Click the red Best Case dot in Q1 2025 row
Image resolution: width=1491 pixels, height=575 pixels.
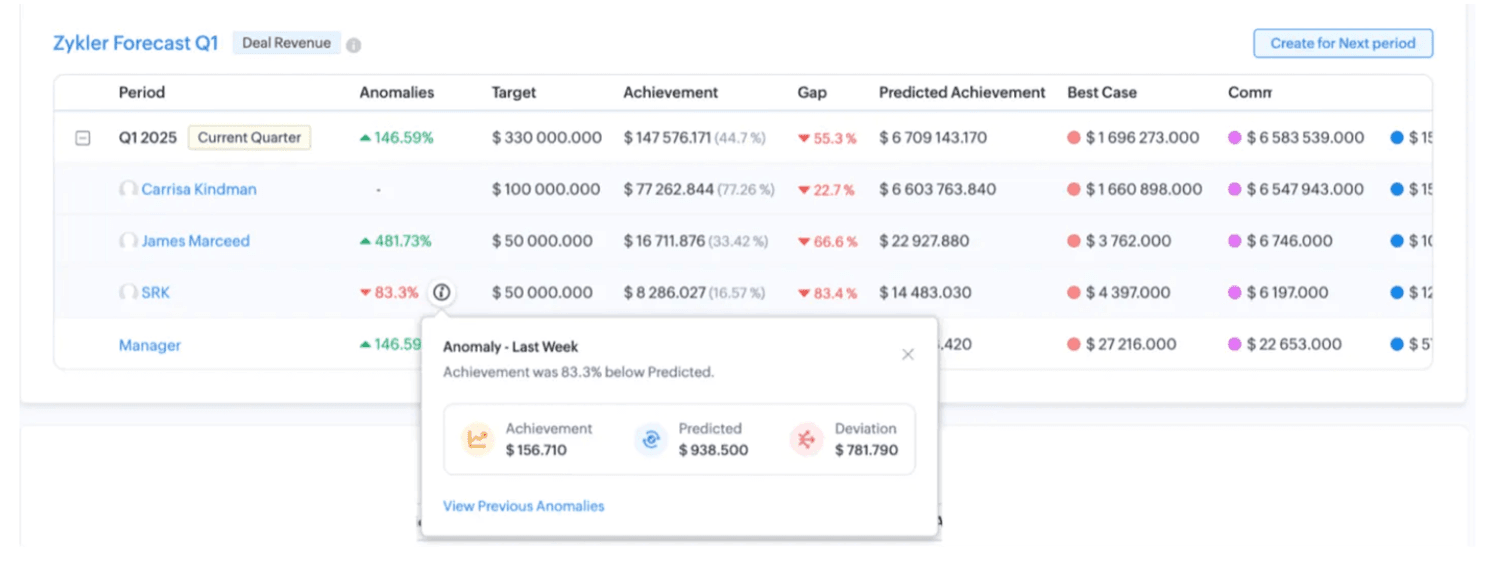click(x=1074, y=138)
